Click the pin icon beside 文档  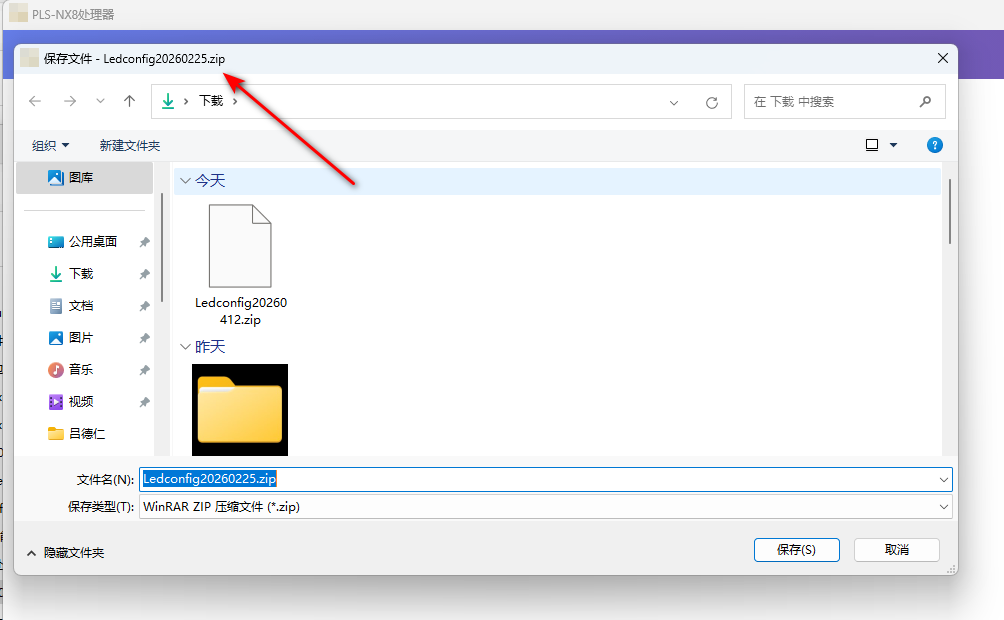(145, 306)
